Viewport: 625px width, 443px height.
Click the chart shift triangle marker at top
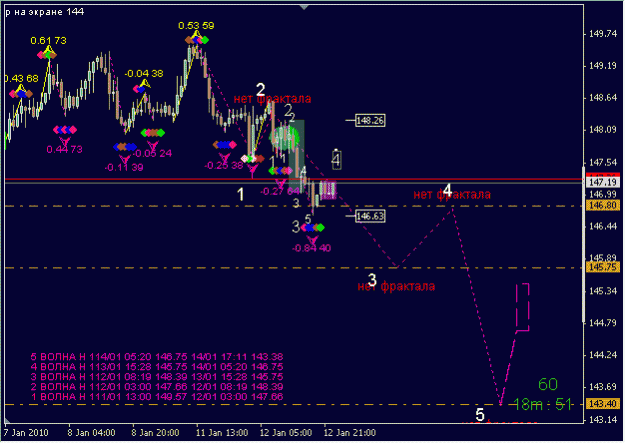coord(304,7)
